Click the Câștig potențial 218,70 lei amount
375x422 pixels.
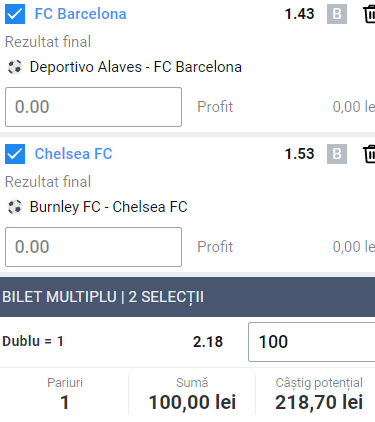pos(319,402)
